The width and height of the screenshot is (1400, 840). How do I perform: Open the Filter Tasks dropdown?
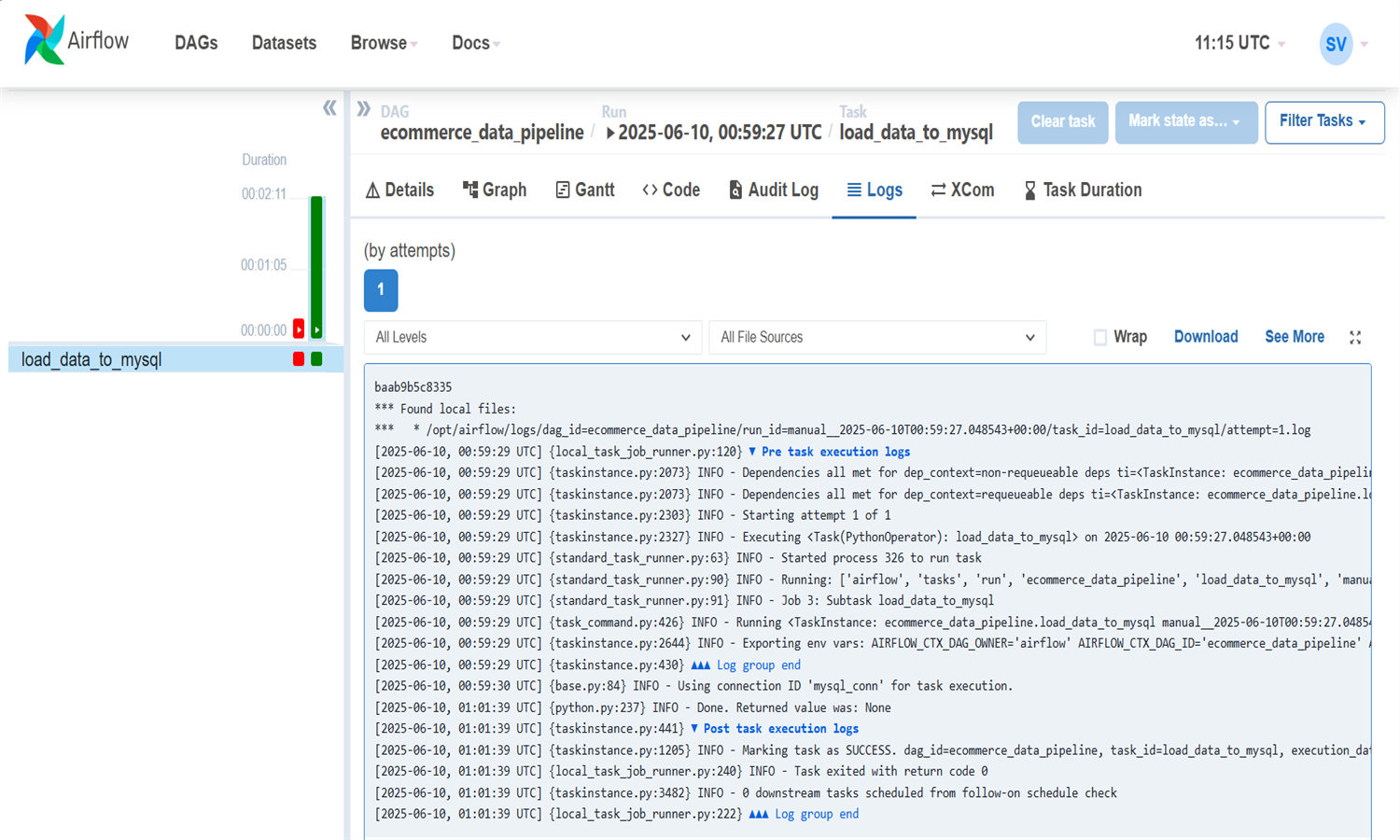pyautogui.click(x=1323, y=122)
